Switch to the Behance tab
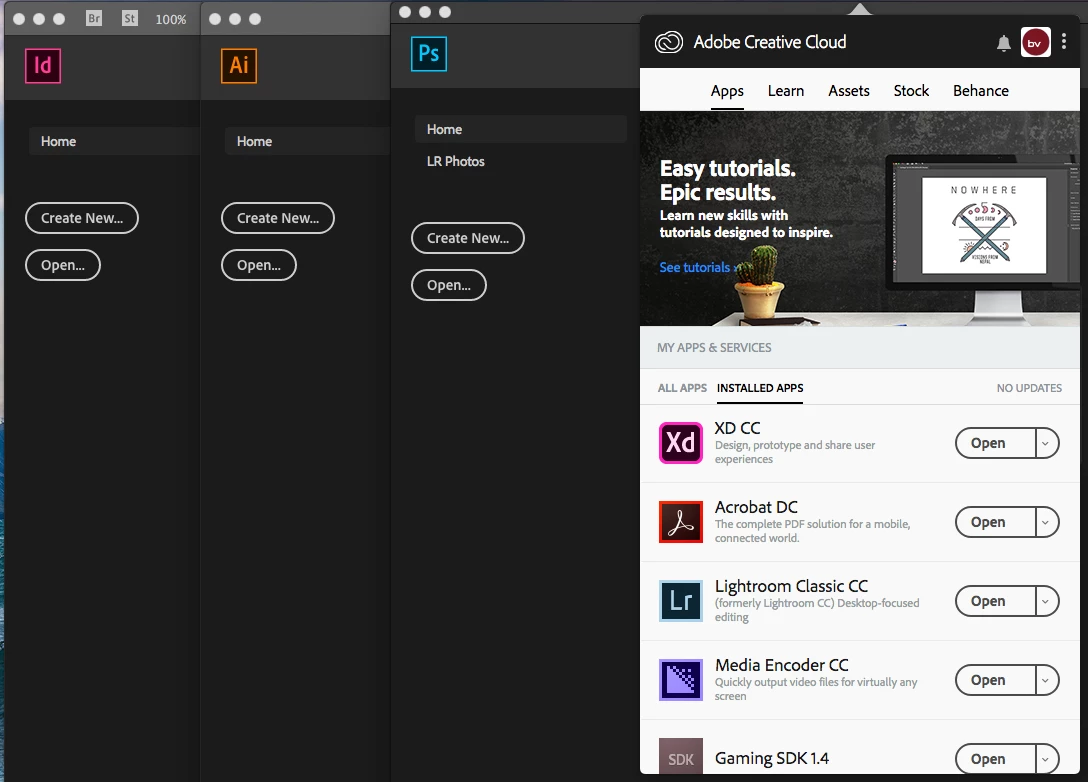Screen dimensions: 1088x782 [980, 91]
